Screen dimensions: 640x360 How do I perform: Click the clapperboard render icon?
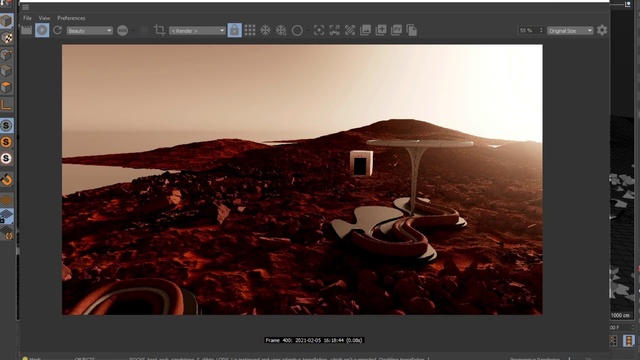click(x=27, y=30)
